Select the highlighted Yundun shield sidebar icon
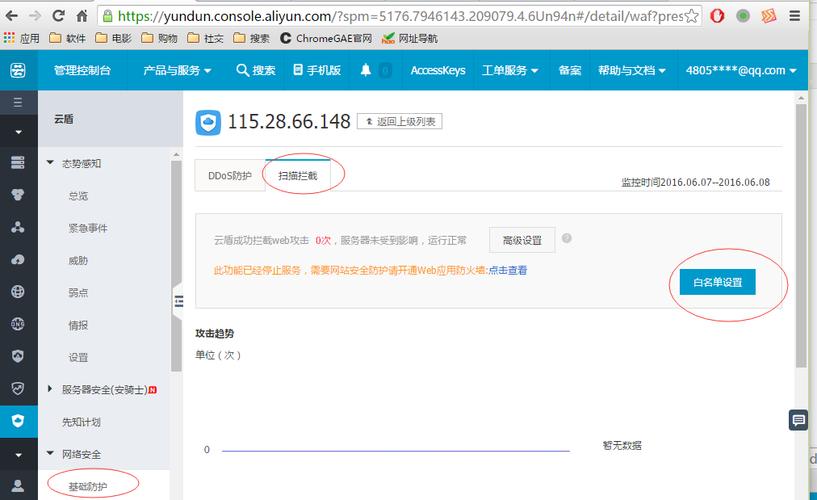The image size is (817, 500). (x=18, y=421)
